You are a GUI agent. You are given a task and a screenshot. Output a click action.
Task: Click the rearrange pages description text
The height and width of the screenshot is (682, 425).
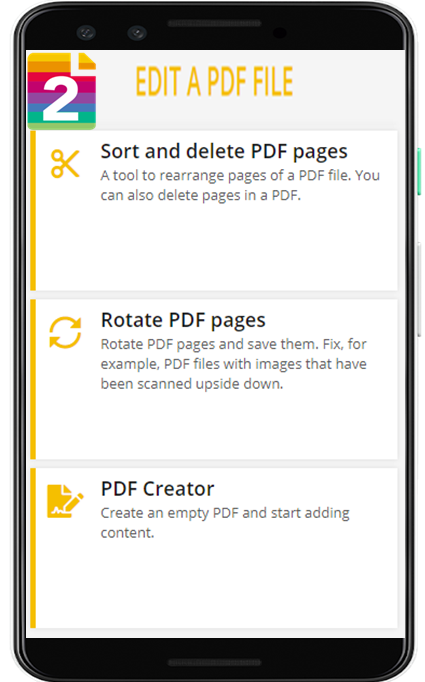(x=240, y=185)
